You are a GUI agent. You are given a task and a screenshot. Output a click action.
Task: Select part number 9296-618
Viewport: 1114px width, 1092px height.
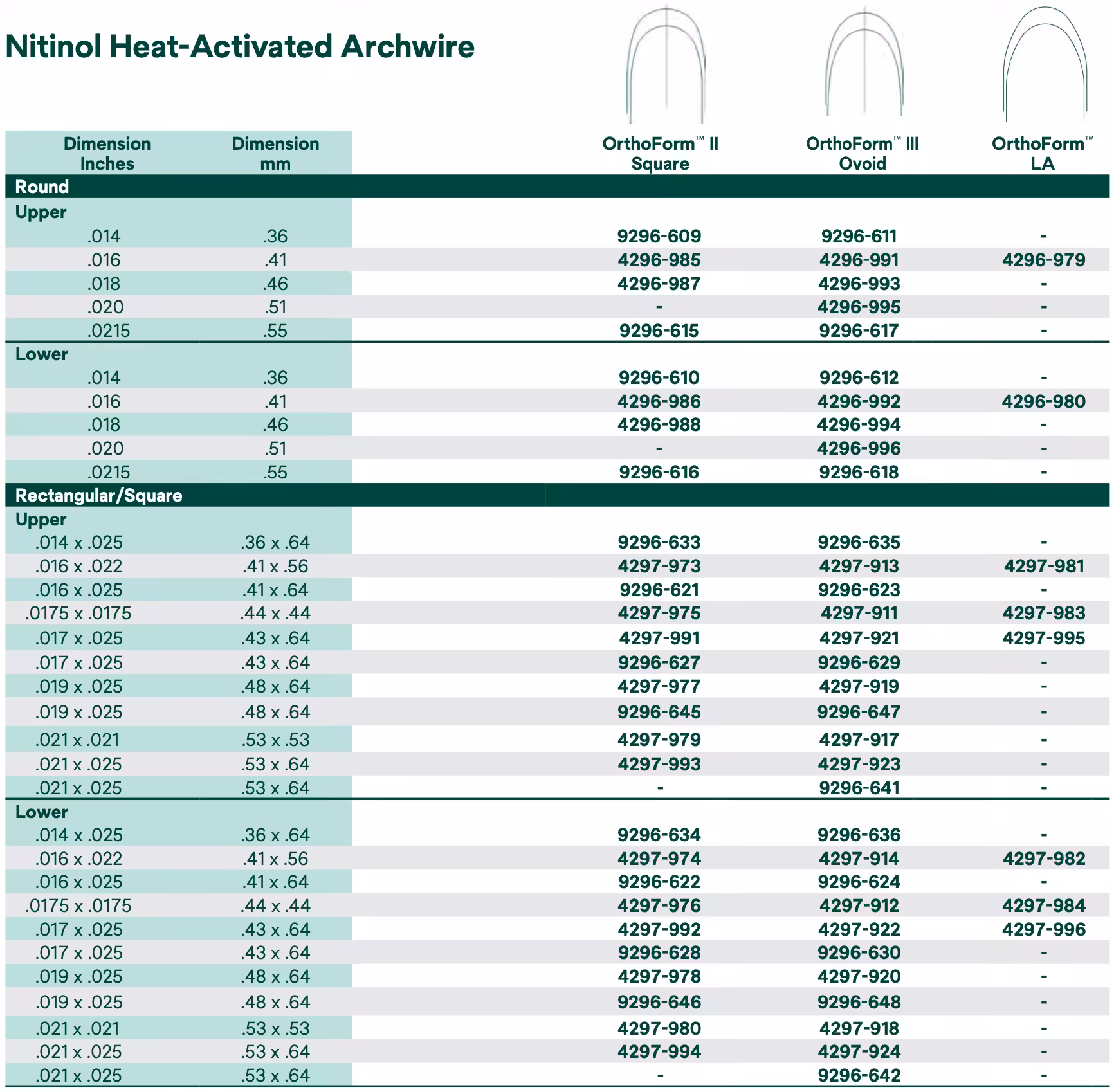pyautogui.click(x=859, y=472)
